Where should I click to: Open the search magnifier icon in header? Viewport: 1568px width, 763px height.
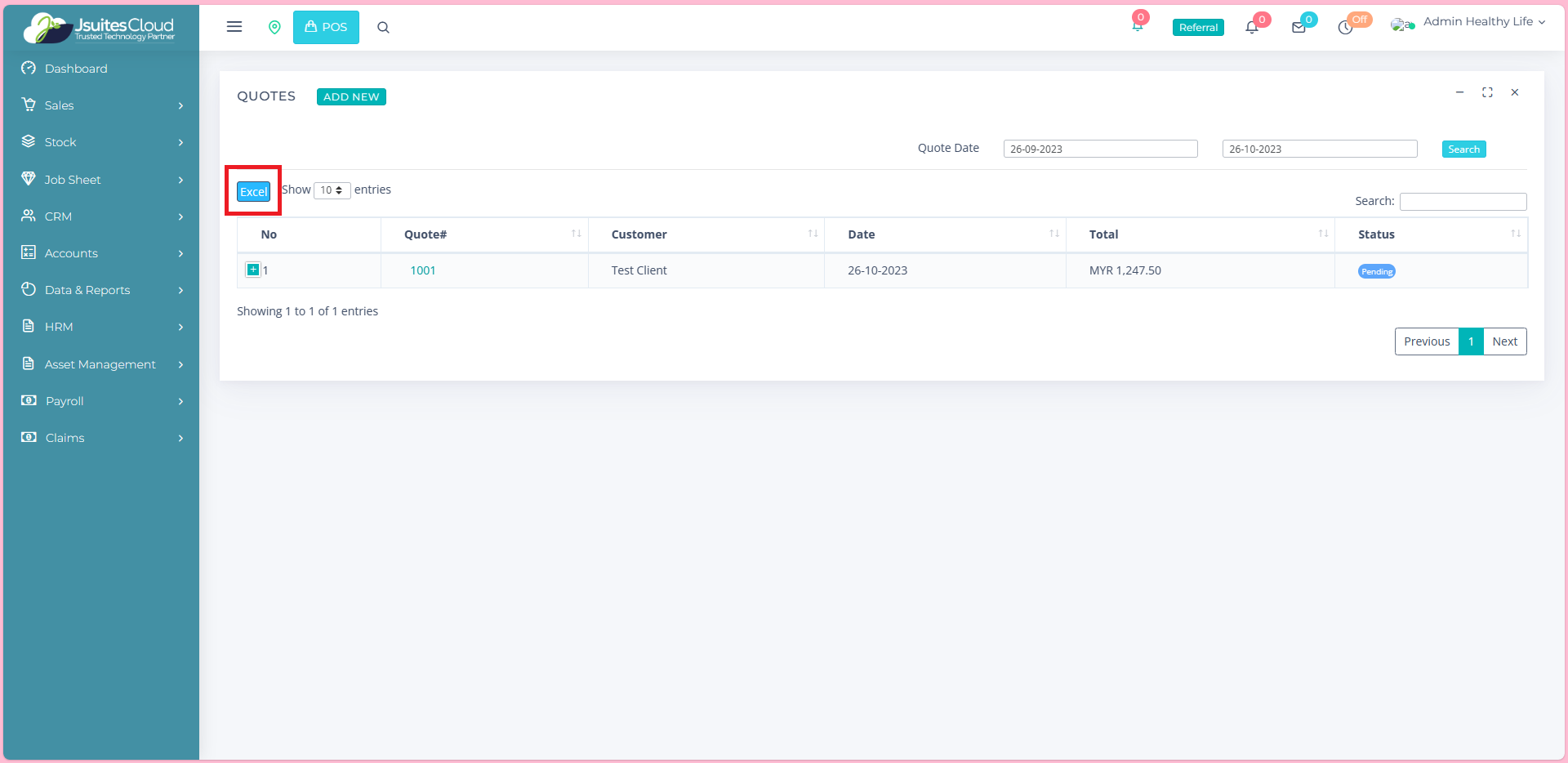tap(383, 28)
